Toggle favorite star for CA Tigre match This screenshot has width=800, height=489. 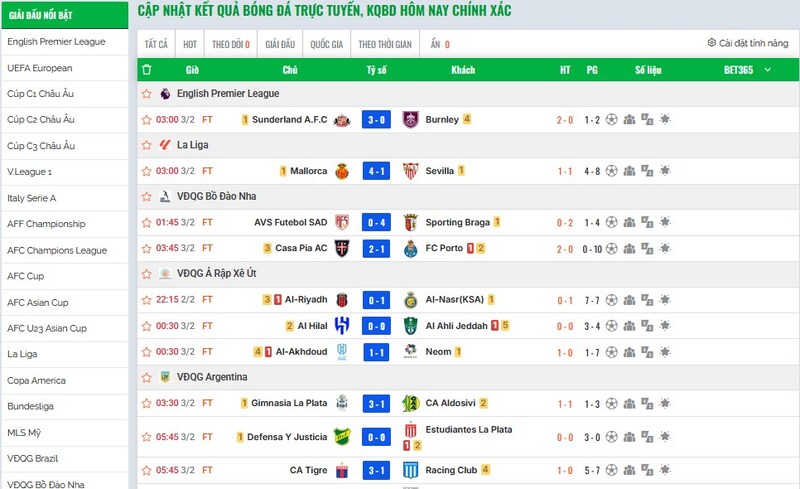point(147,470)
